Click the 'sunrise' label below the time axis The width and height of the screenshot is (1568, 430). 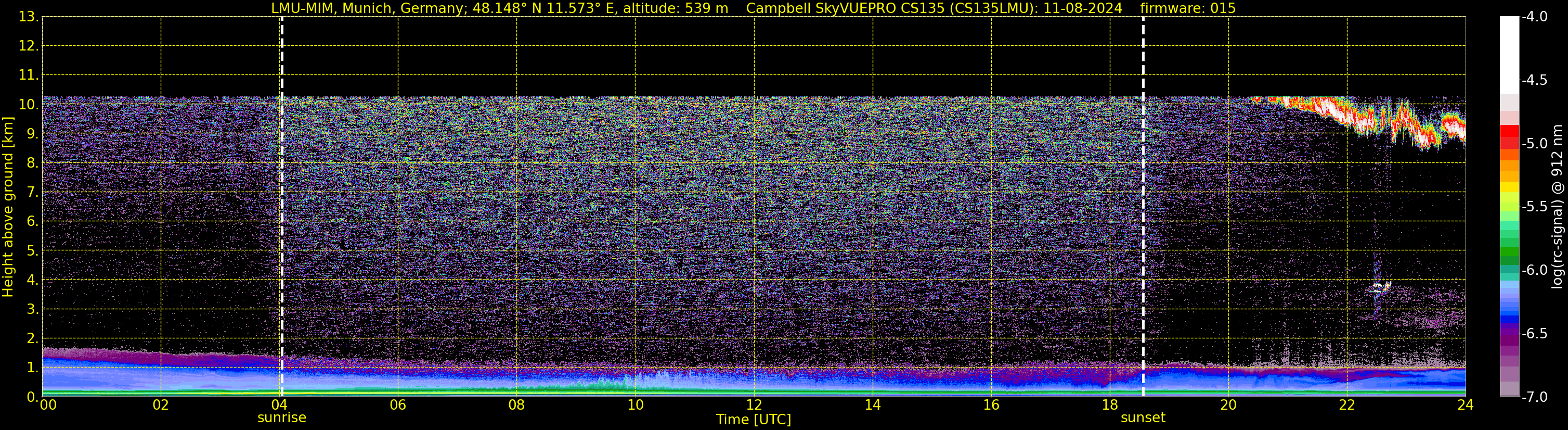pos(282,418)
